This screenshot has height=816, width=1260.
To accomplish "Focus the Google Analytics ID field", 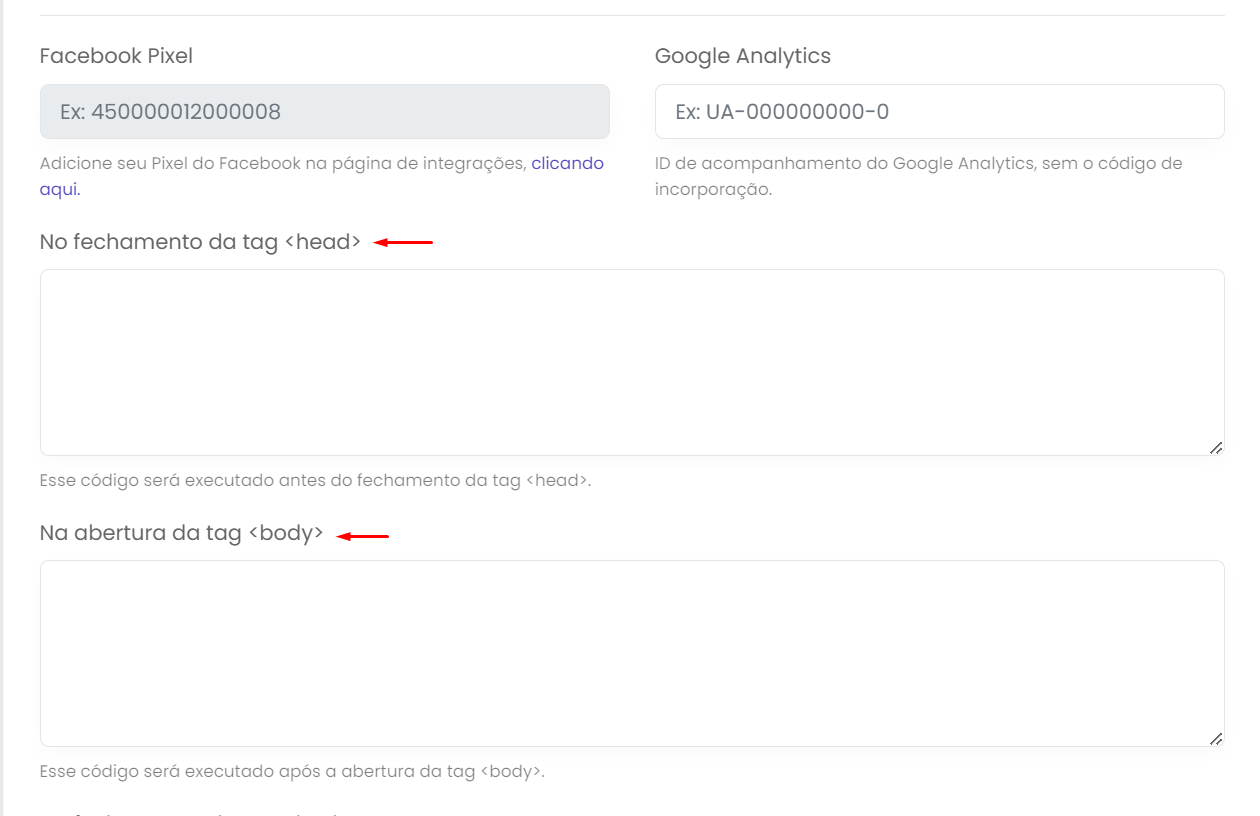I will [939, 111].
